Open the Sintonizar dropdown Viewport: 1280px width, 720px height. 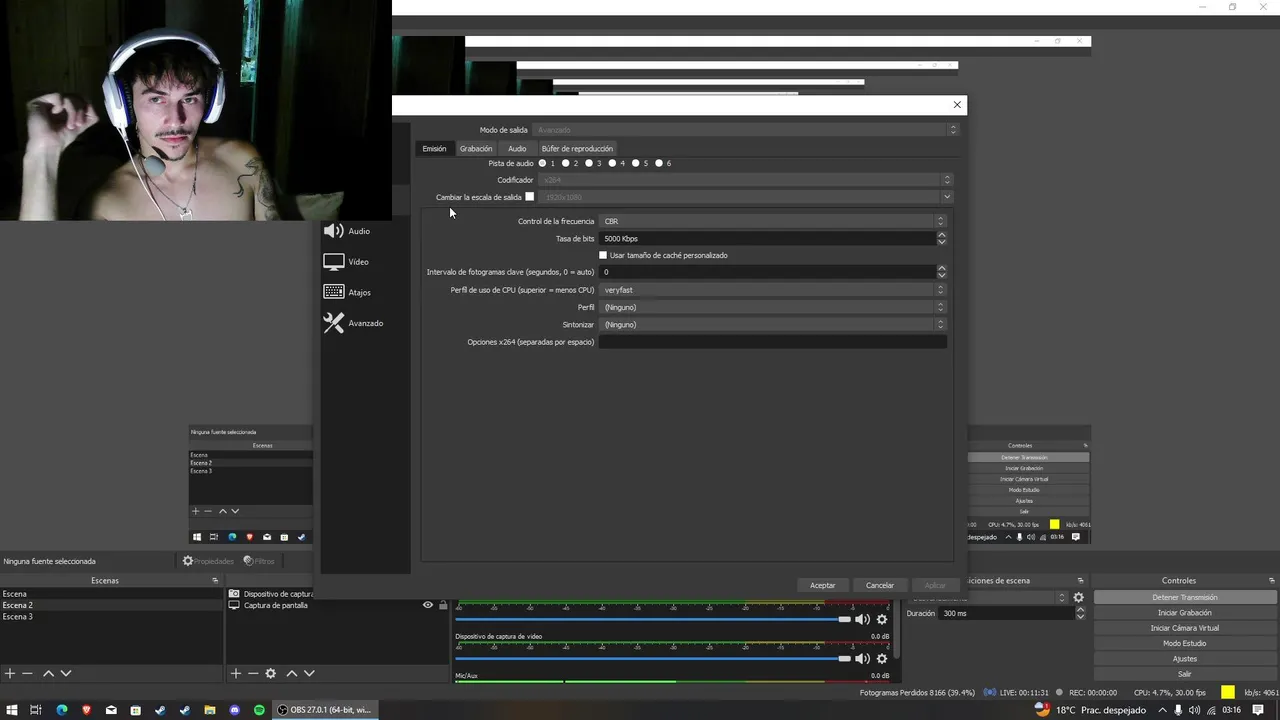tap(773, 324)
